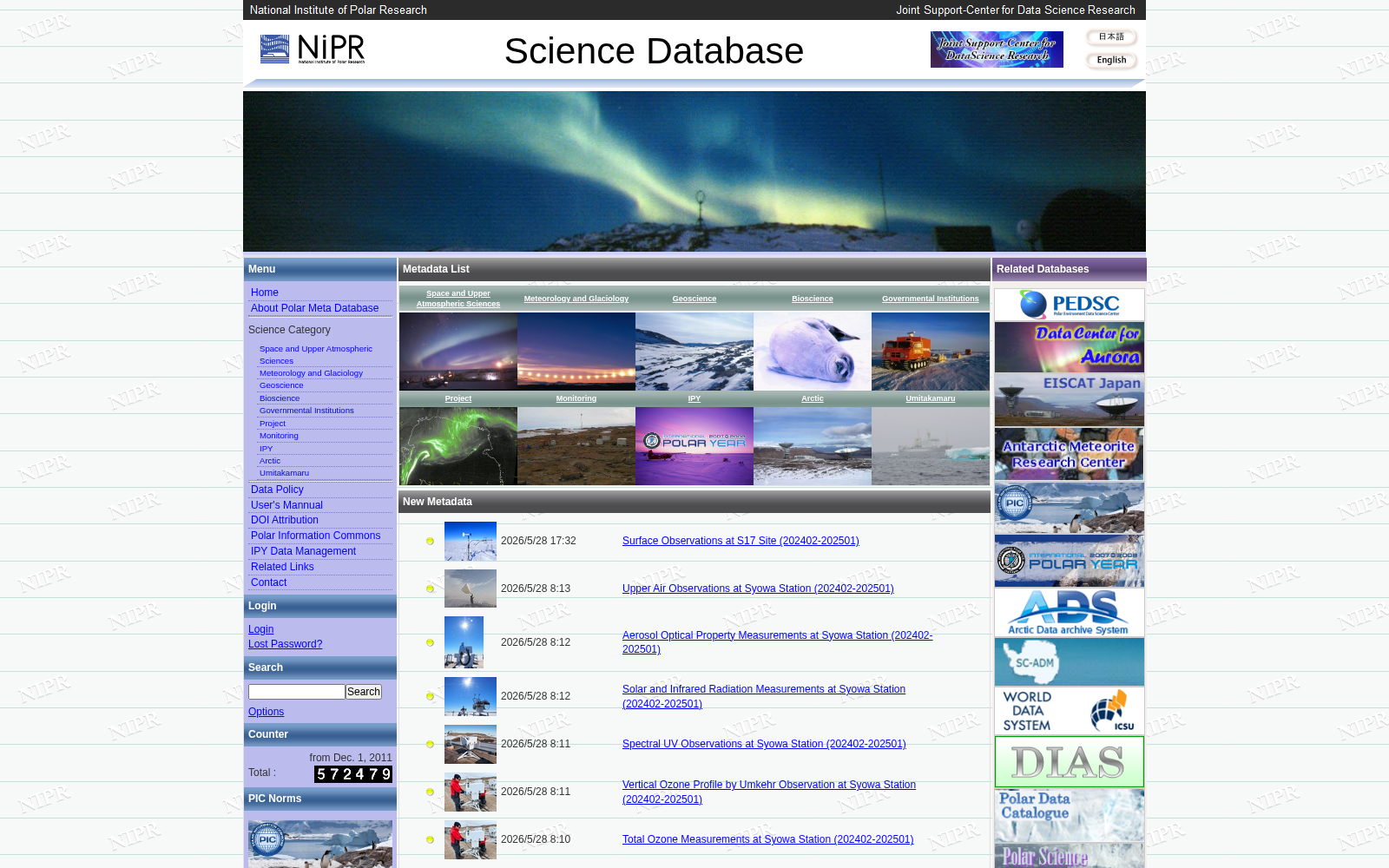Focus the search text field
The width and height of the screenshot is (1389, 868).
coord(297,692)
